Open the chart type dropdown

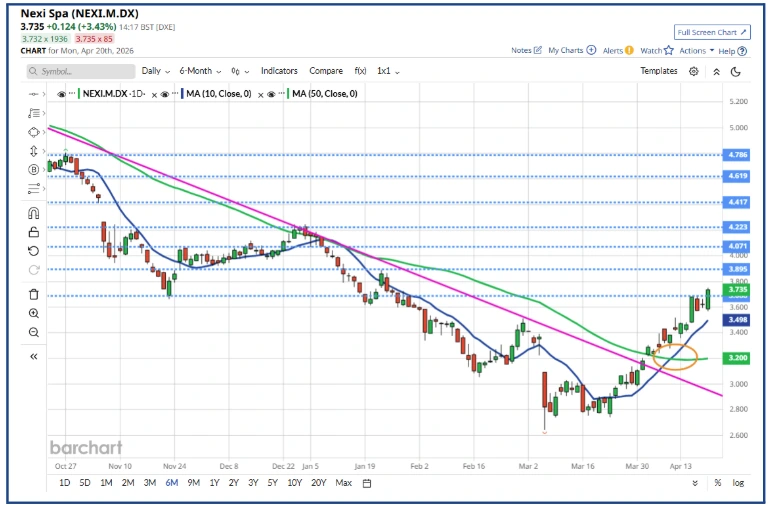point(240,72)
